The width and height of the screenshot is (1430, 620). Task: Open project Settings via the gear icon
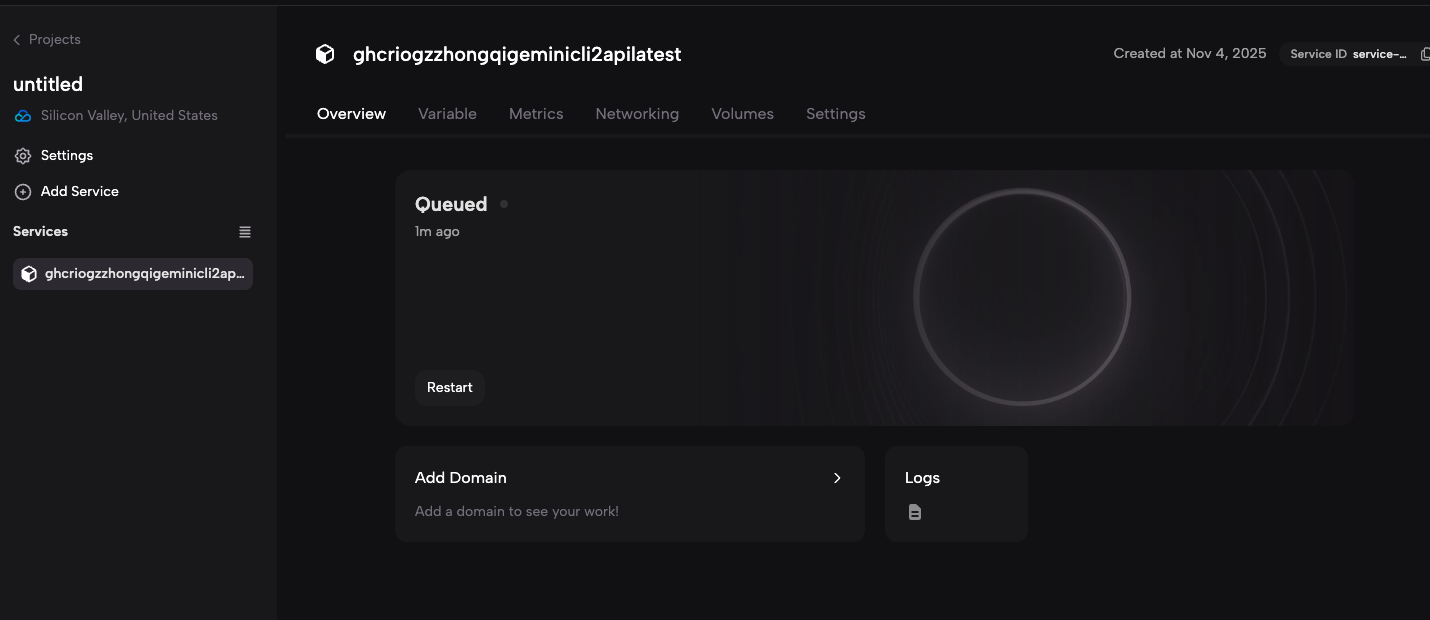pos(22,155)
